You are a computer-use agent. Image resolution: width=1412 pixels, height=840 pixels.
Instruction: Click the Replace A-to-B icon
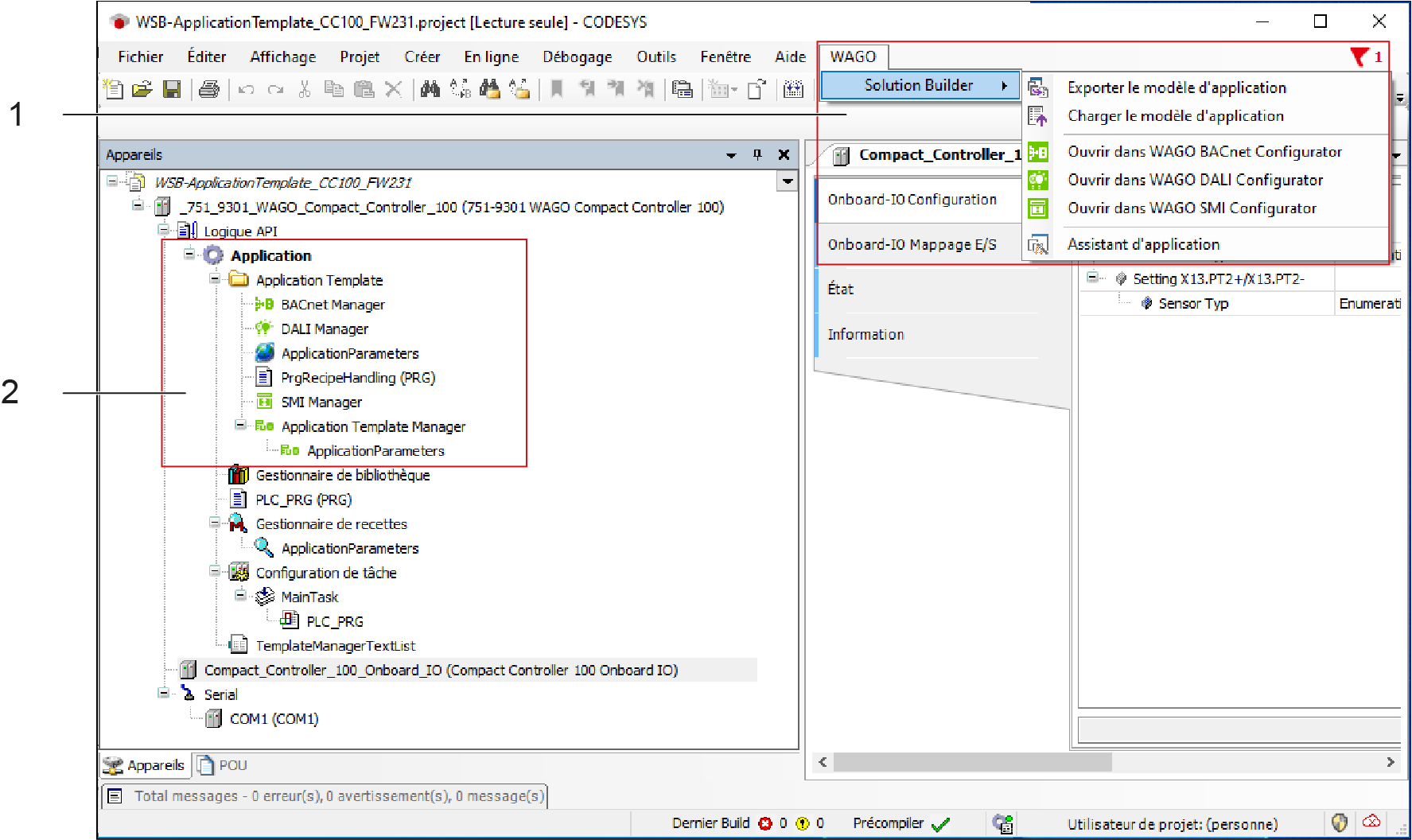click(460, 89)
